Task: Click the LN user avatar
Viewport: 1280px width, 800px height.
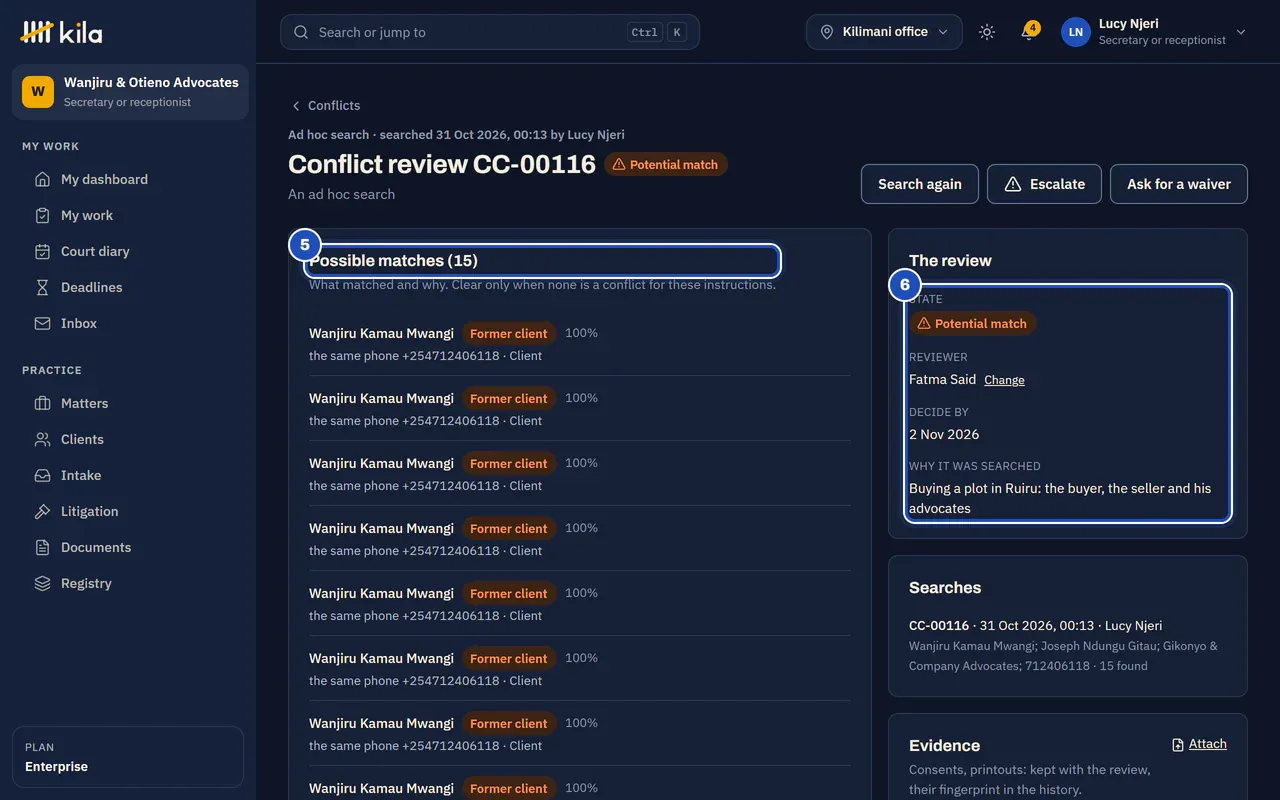Action: [1075, 32]
